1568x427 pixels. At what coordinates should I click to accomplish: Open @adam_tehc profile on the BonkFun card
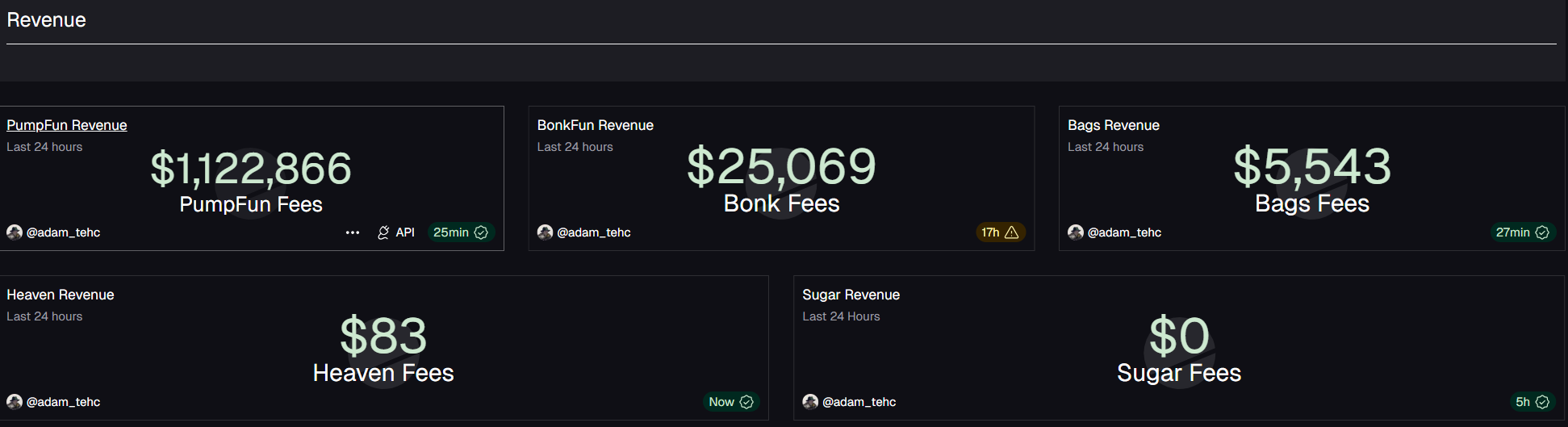[x=594, y=232]
